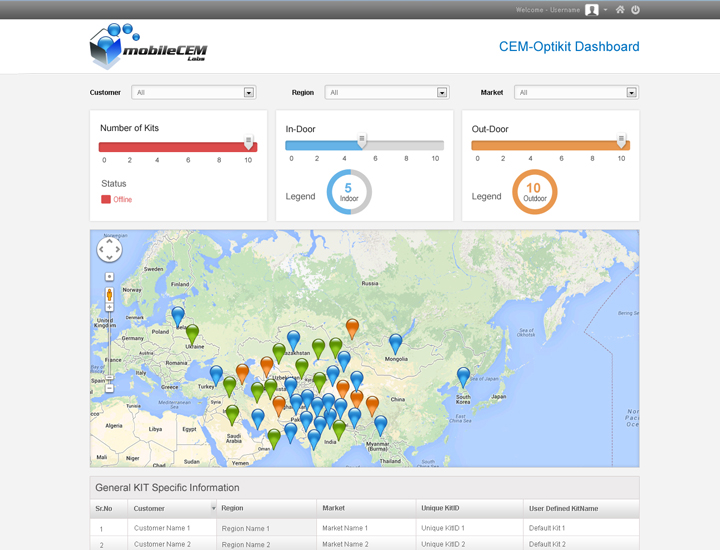Click the orange Outdoor donut chart showing 10

click(534, 192)
